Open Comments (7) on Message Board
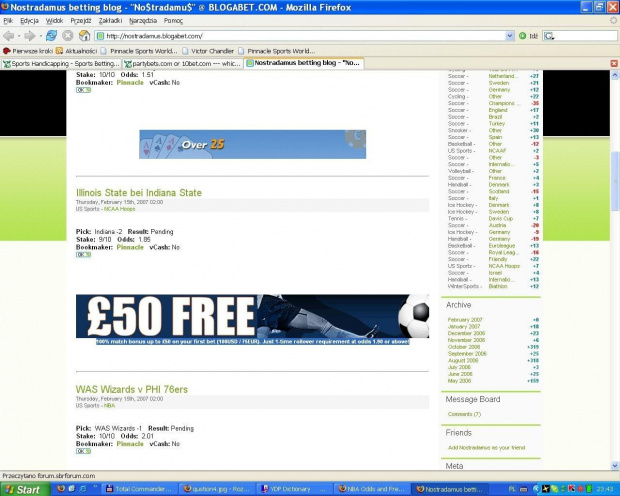620x496 pixels. (x=464, y=414)
